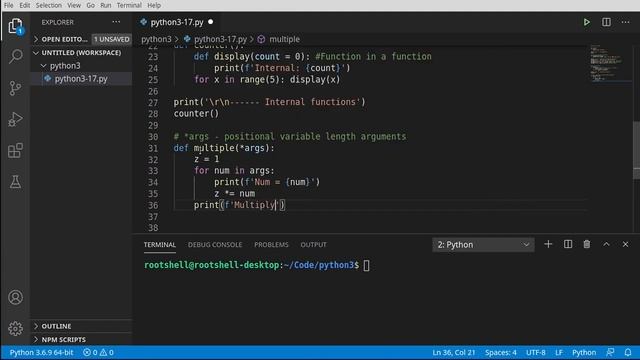The width and height of the screenshot is (640, 360).
Task: Click line number 31 in the gutter
Action: click(x=153, y=148)
